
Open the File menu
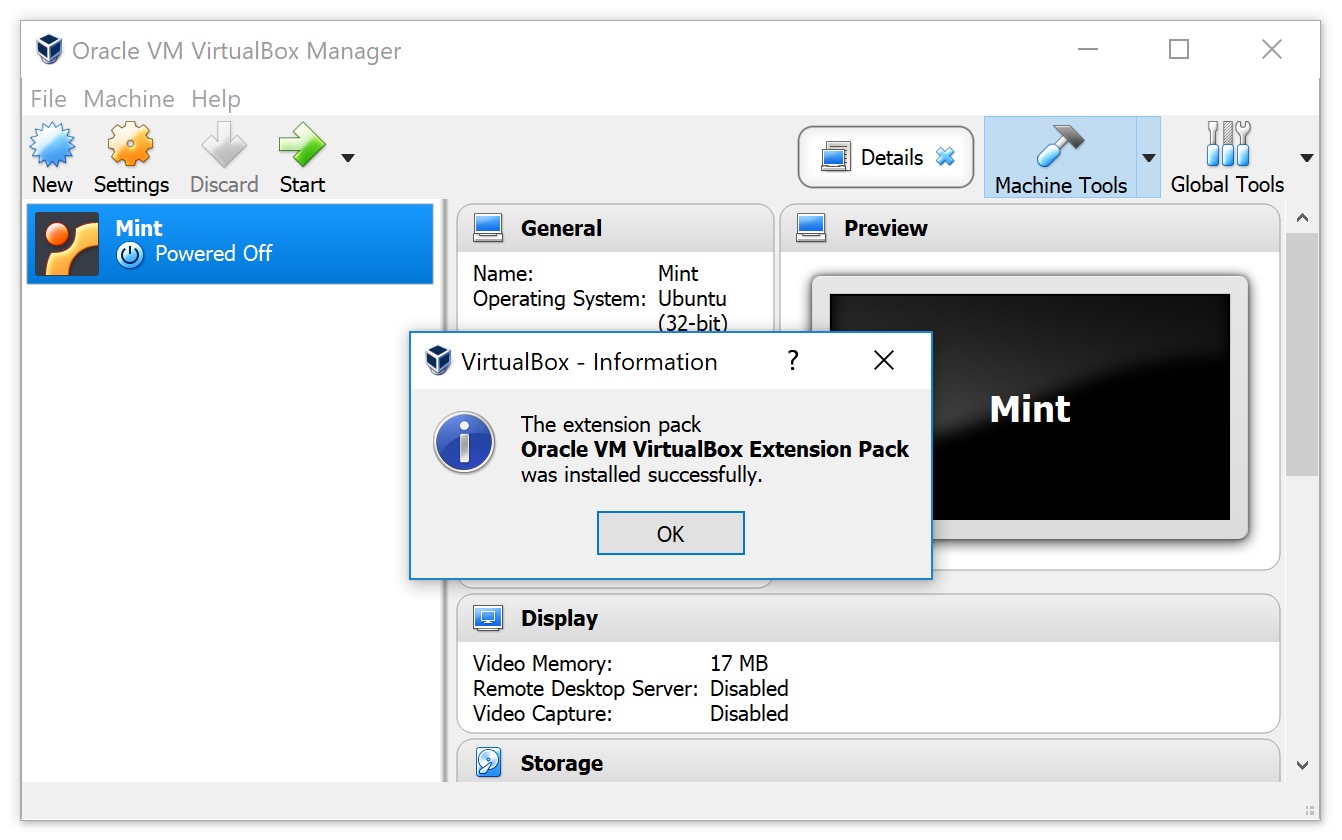click(48, 99)
